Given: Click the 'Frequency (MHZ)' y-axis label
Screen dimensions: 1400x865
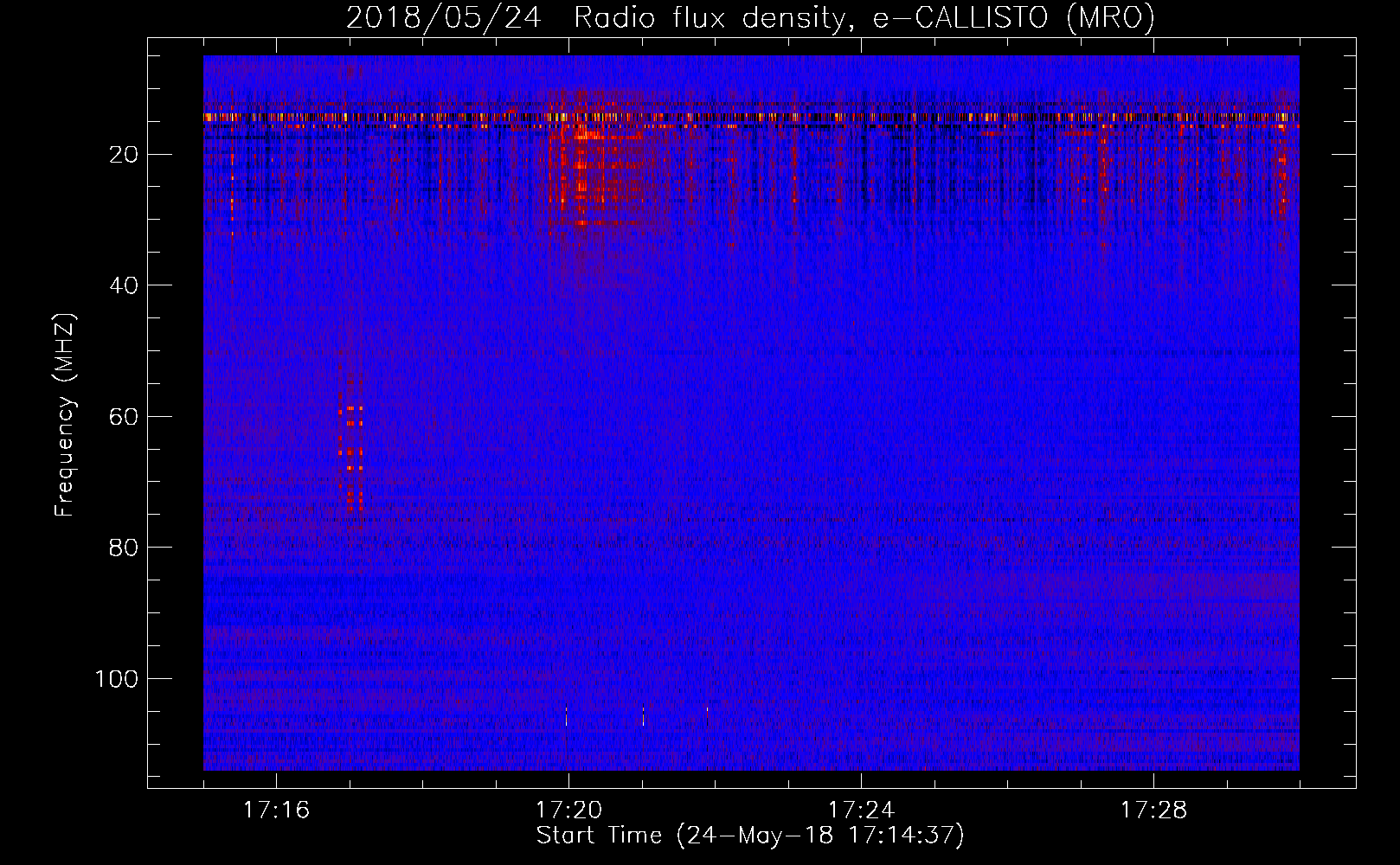Looking at the screenshot, I should 65,415.
